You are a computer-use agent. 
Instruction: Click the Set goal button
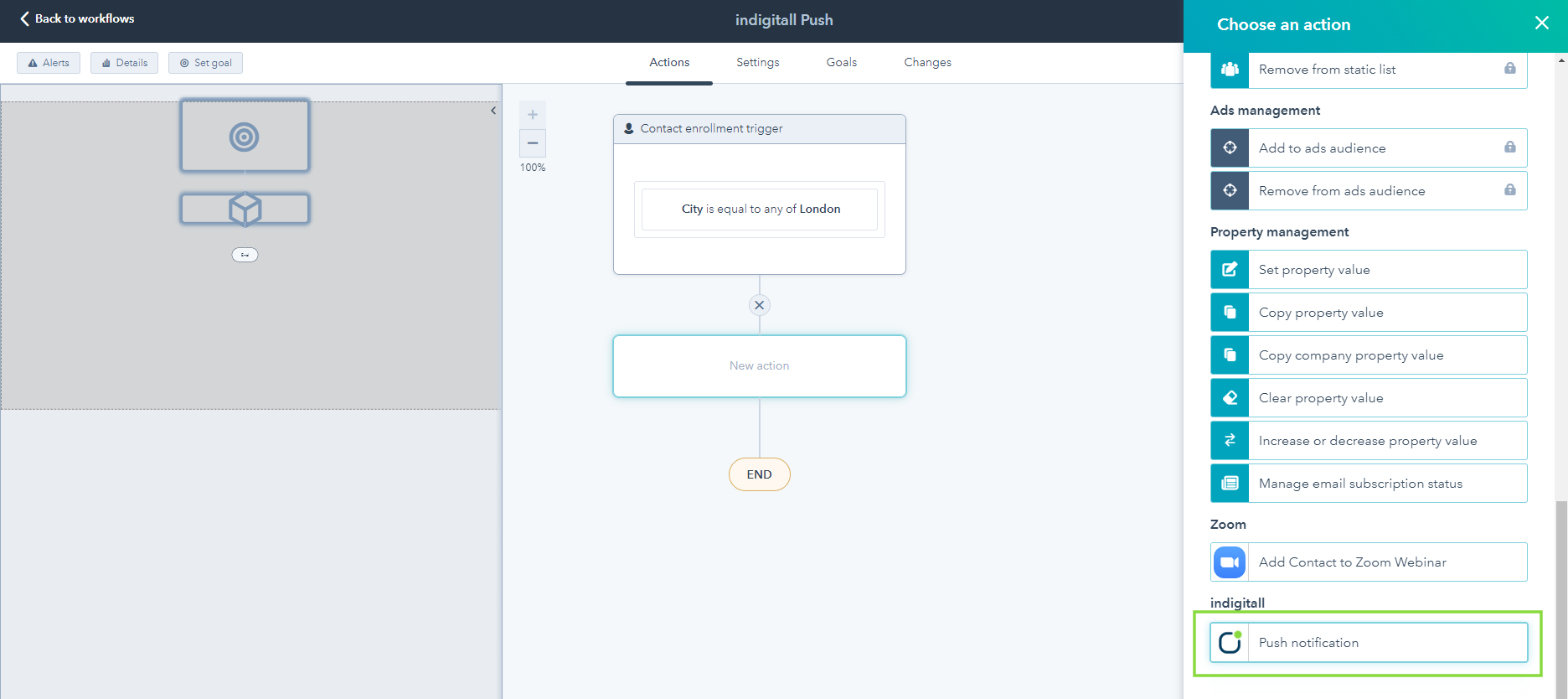tap(205, 63)
